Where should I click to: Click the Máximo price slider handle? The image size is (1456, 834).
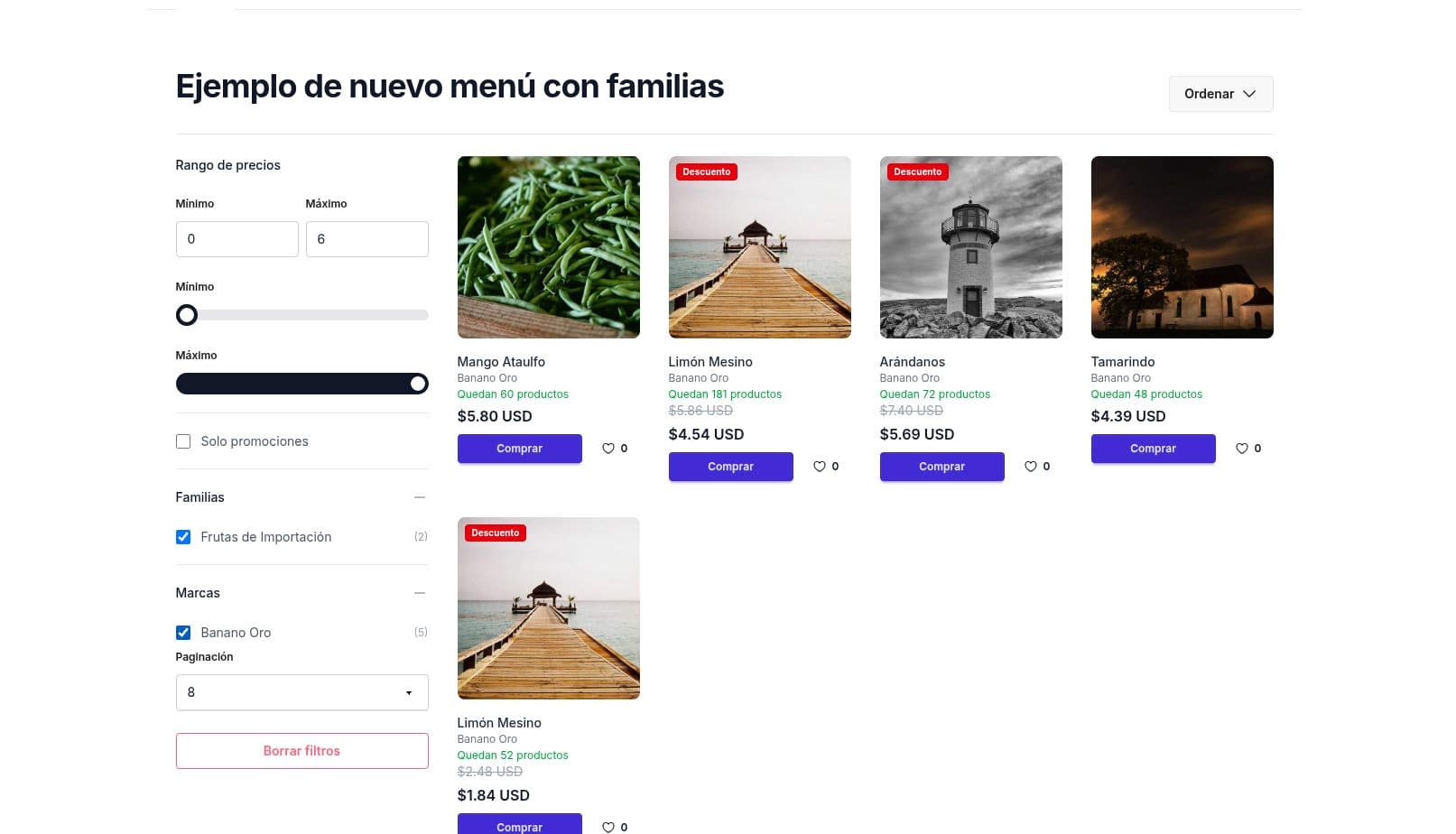[418, 384]
